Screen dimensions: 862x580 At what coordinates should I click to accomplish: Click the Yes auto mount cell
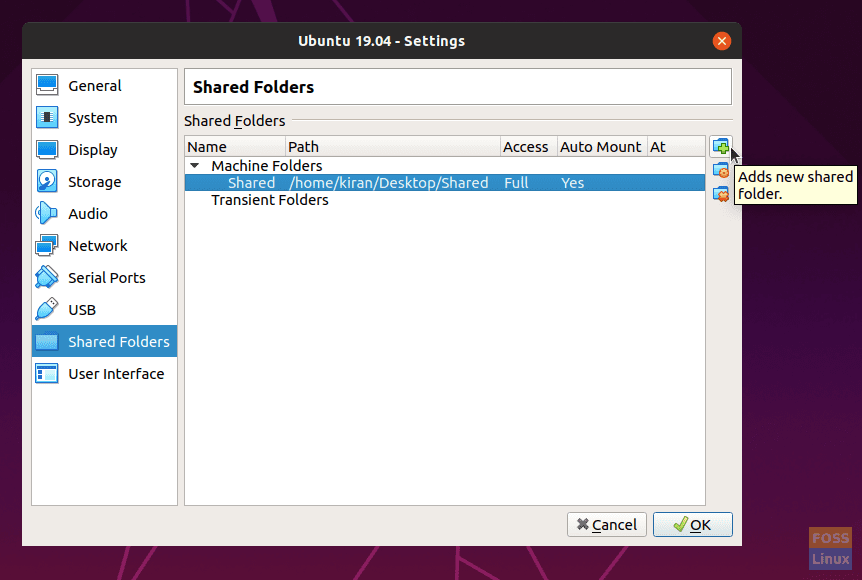click(572, 183)
